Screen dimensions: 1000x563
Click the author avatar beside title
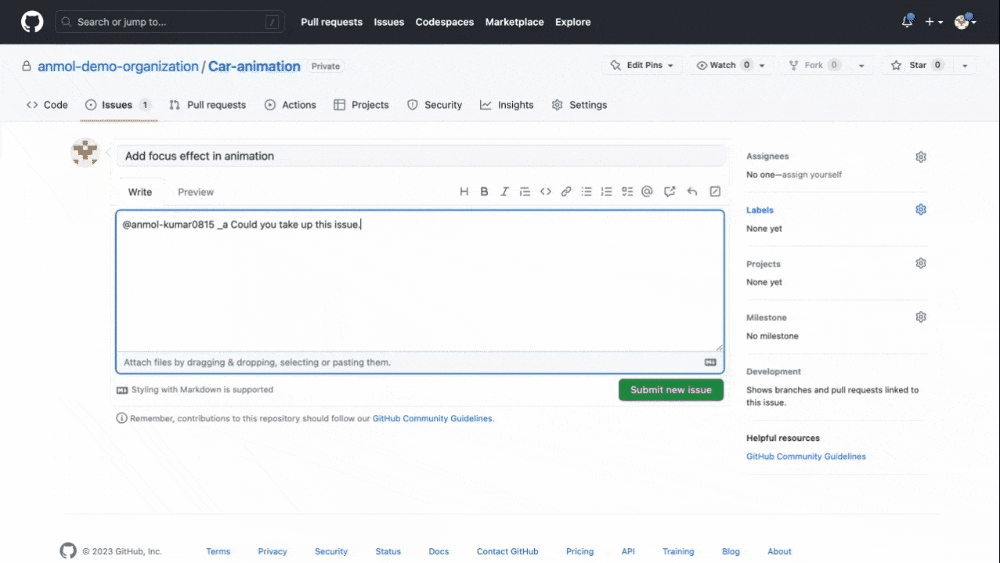pyautogui.click(x=85, y=153)
